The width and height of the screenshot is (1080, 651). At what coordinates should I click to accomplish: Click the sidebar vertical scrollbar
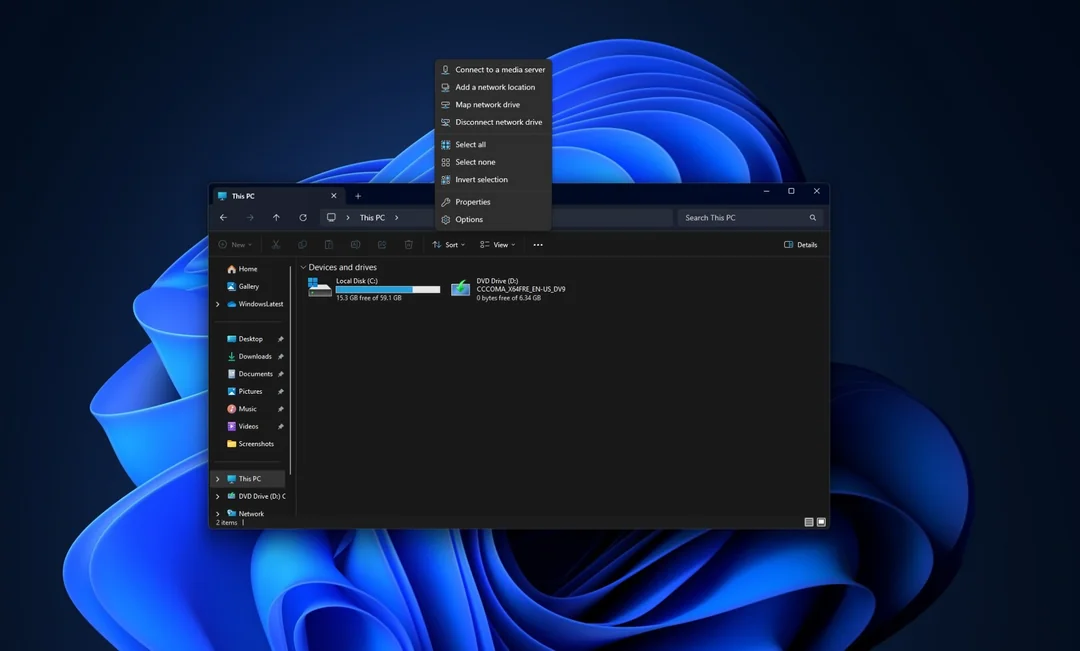291,371
